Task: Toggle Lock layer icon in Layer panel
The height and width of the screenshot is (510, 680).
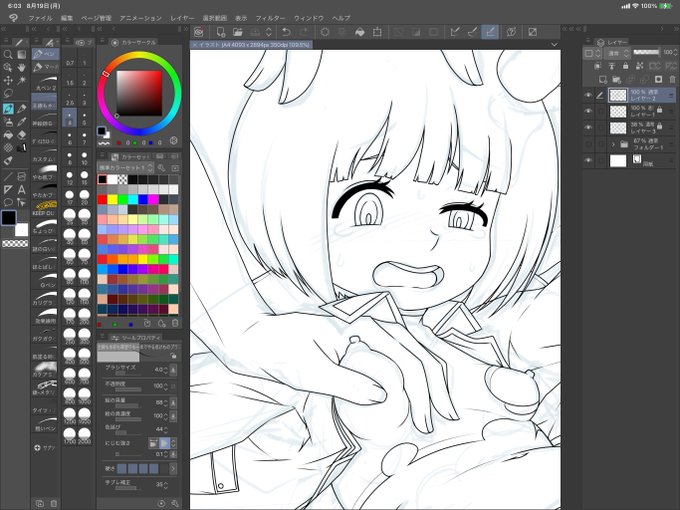Action: point(625,65)
